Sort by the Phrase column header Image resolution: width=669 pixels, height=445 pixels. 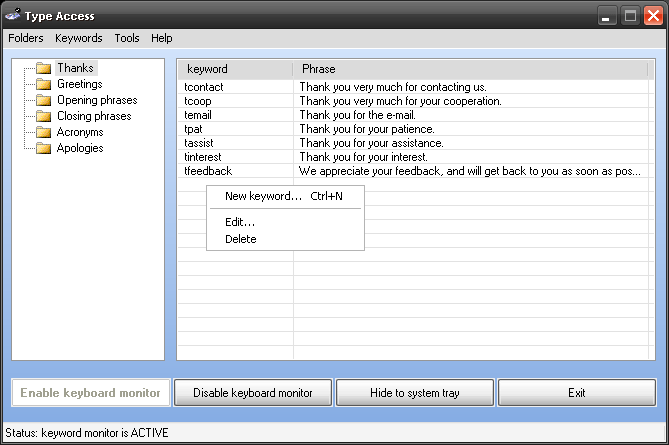471,69
